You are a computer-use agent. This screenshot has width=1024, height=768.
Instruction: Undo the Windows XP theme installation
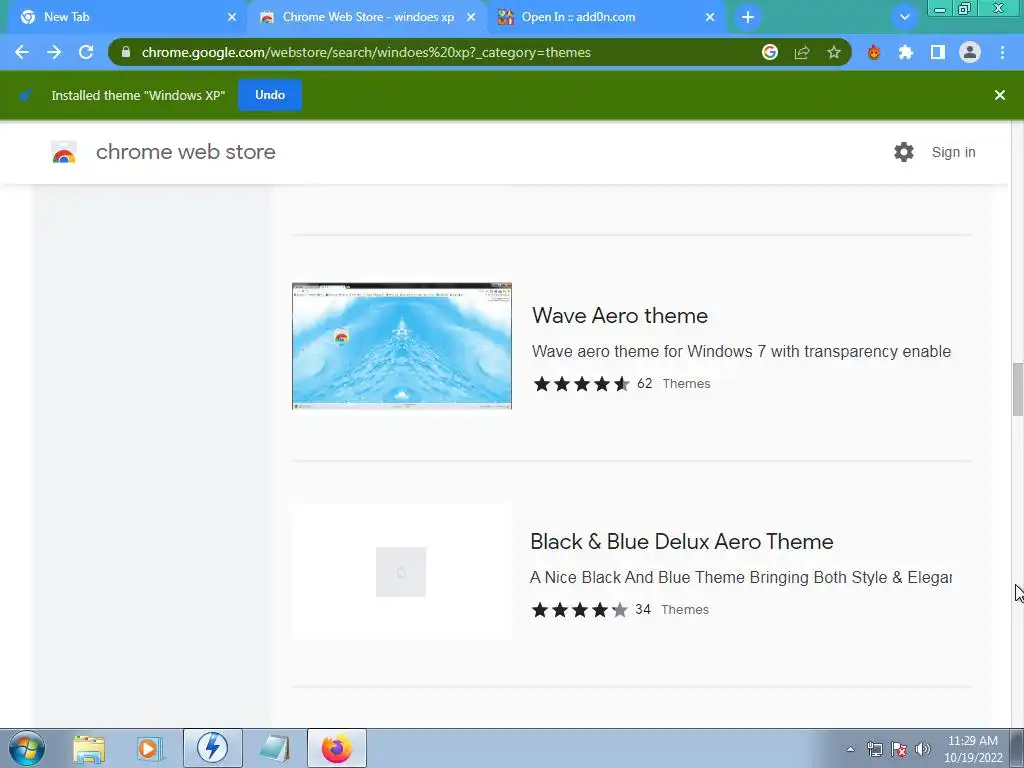pos(270,95)
